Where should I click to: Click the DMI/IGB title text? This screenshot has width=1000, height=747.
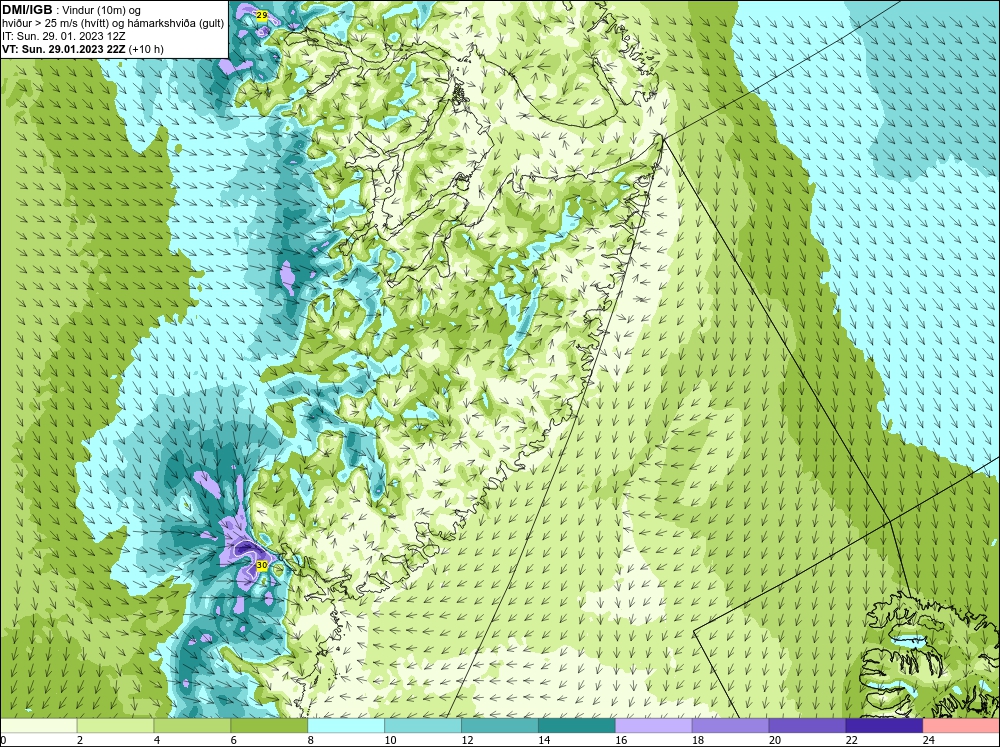27,10
